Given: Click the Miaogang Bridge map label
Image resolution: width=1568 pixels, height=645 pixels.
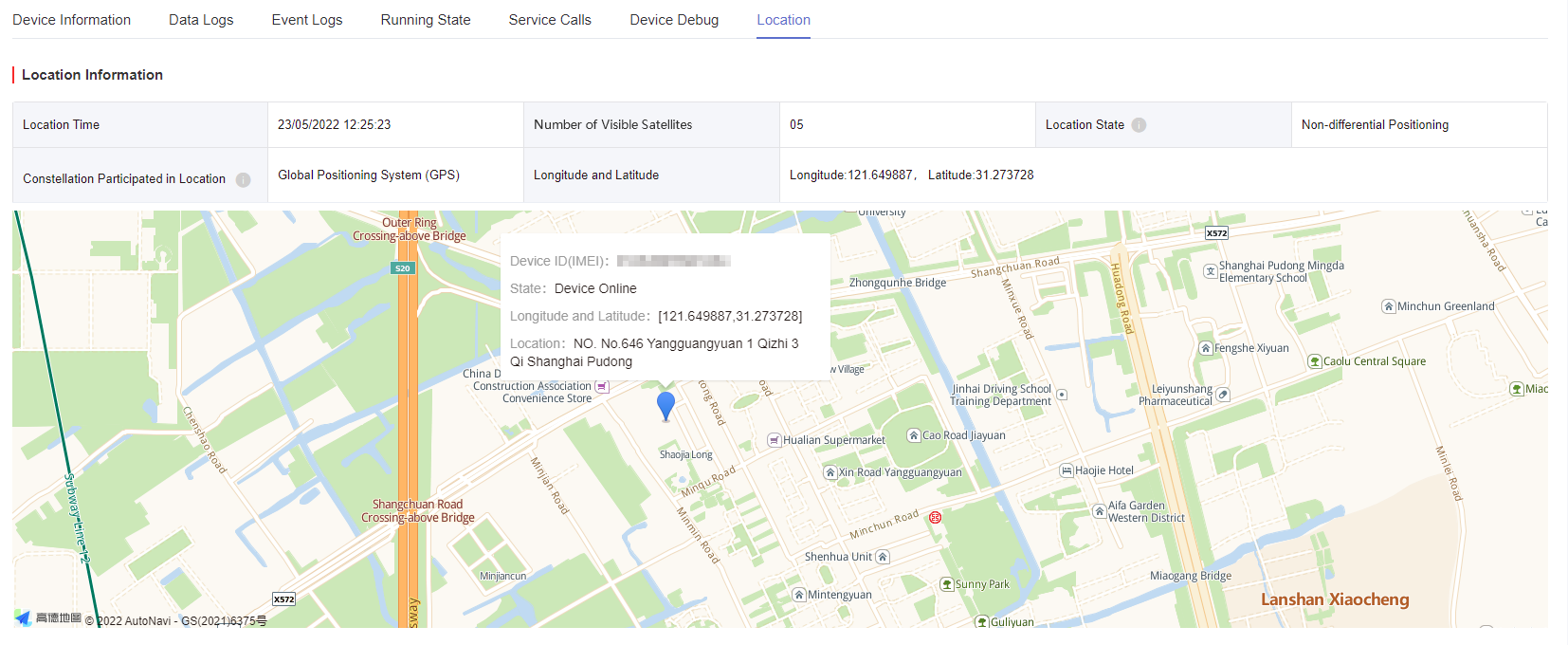Looking at the screenshot, I should click(1191, 576).
